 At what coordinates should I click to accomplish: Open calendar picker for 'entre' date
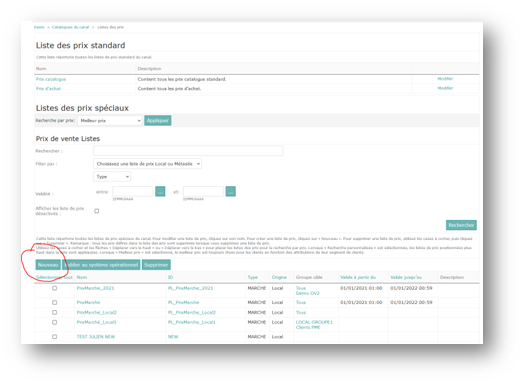[x=160, y=191]
